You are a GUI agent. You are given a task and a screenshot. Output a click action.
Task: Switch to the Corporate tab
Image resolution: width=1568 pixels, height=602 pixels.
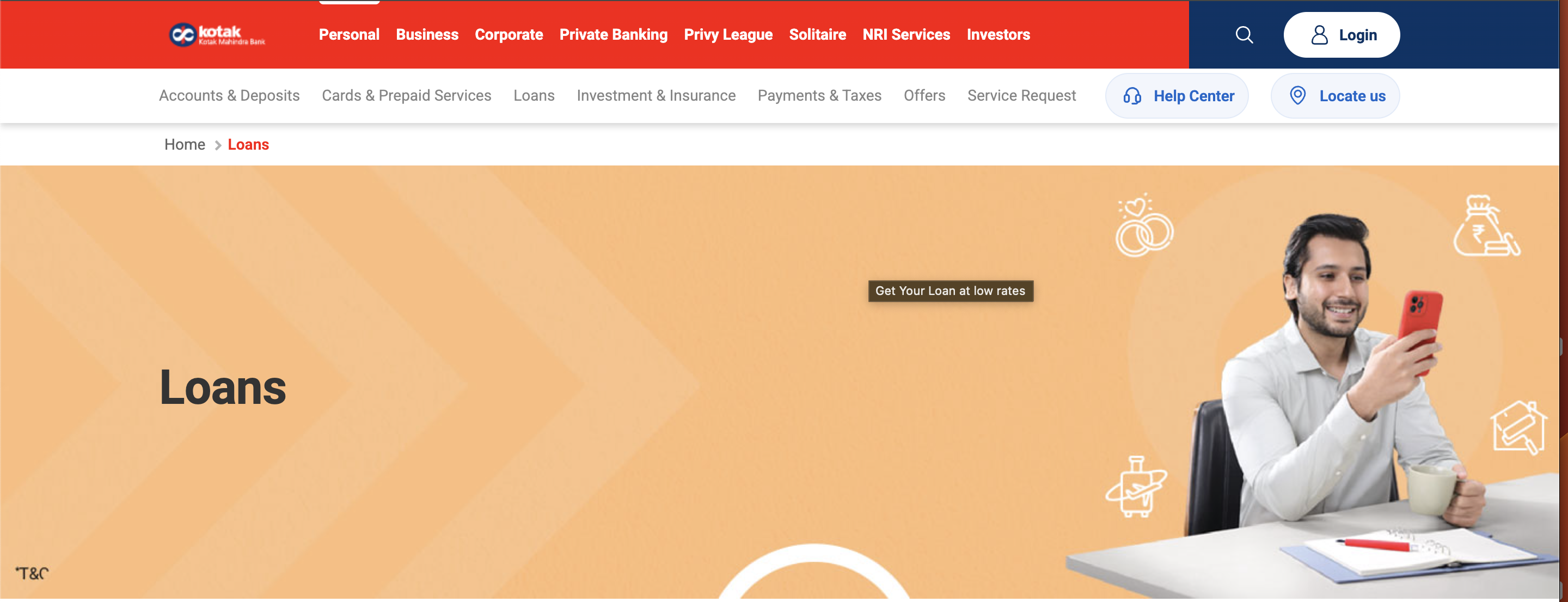509,35
